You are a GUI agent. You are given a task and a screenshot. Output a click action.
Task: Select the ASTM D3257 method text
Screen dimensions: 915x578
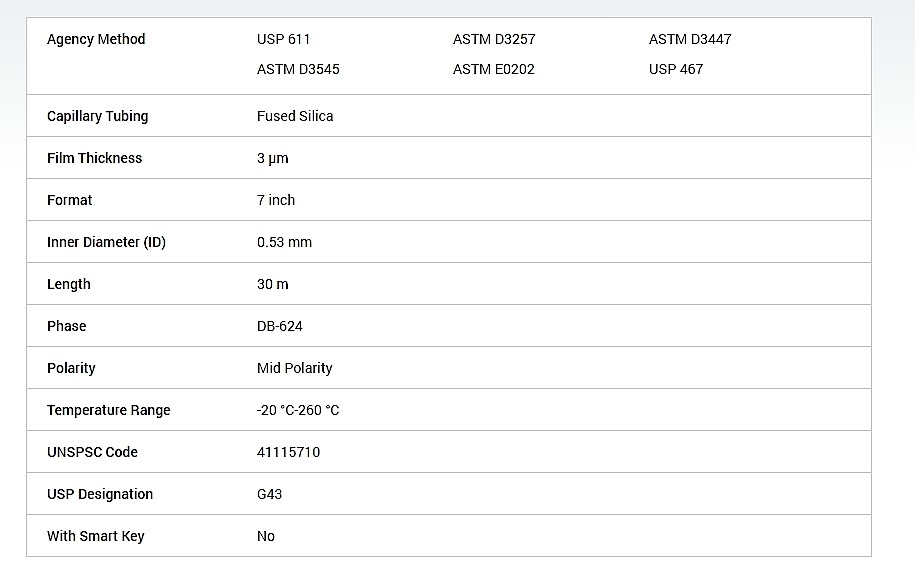pyautogui.click(x=494, y=39)
